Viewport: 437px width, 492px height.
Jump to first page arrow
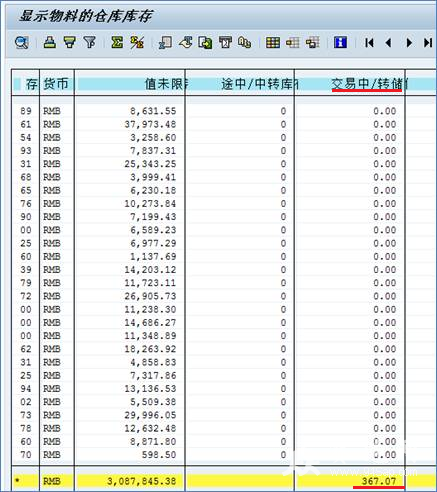369,43
